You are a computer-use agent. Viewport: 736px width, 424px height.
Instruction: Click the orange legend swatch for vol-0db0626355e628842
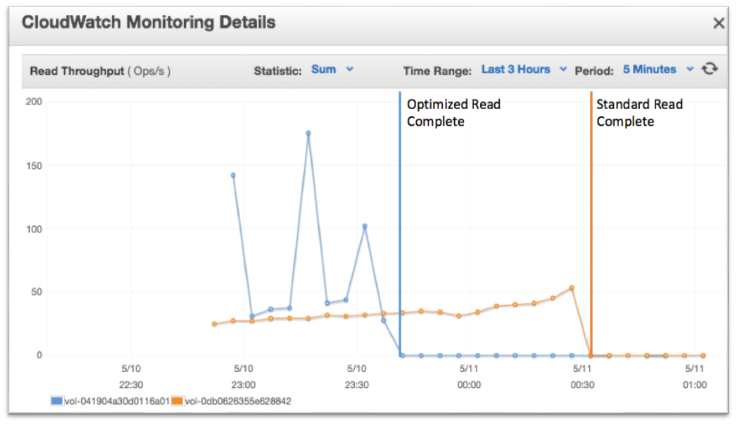[x=177, y=401]
